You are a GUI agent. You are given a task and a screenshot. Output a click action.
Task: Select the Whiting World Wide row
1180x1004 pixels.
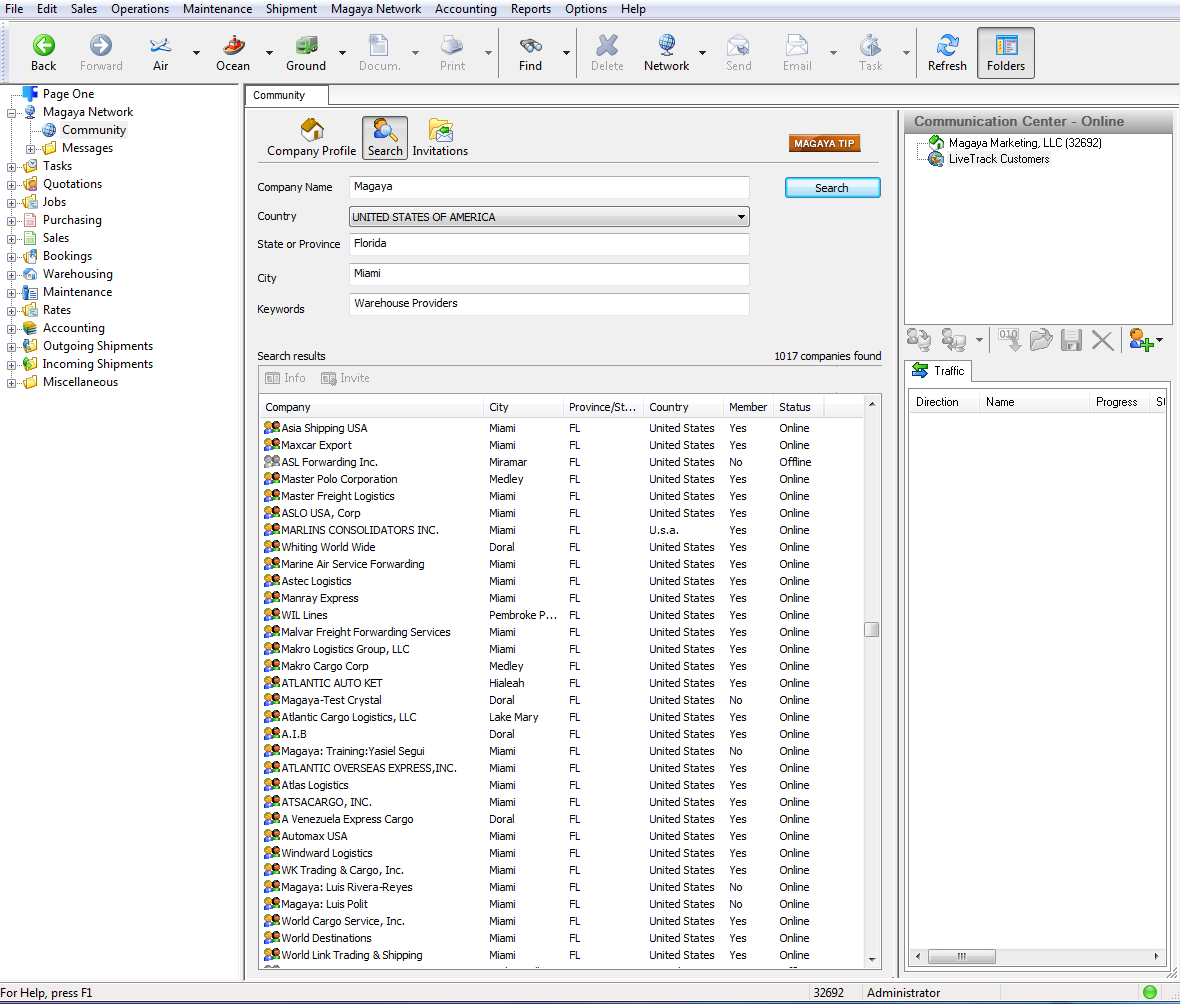pyautogui.click(x=561, y=547)
